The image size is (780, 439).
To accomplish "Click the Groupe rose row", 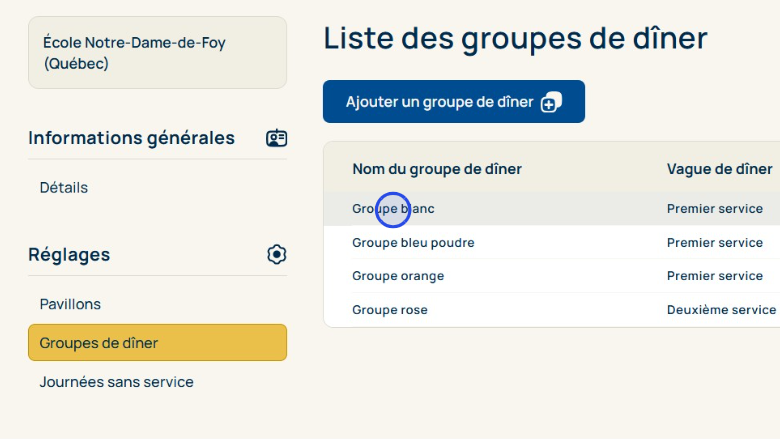I will [x=390, y=310].
